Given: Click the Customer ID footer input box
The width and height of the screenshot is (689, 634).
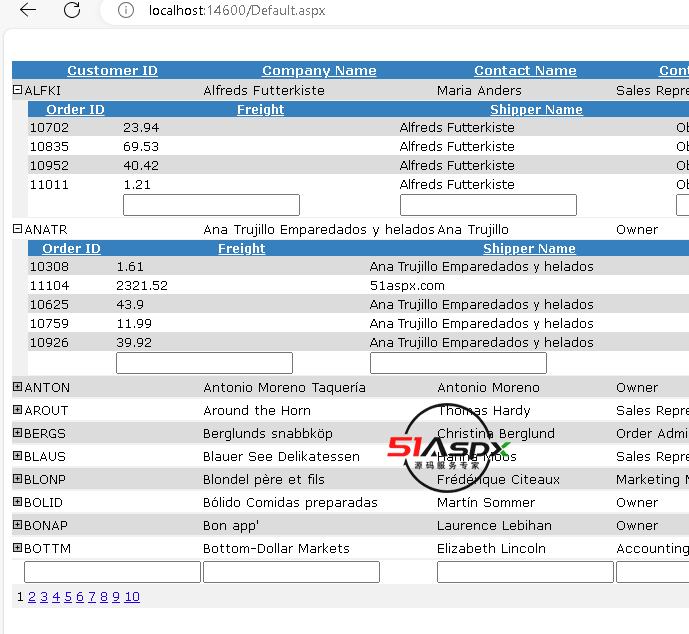Looking at the screenshot, I should [112, 572].
